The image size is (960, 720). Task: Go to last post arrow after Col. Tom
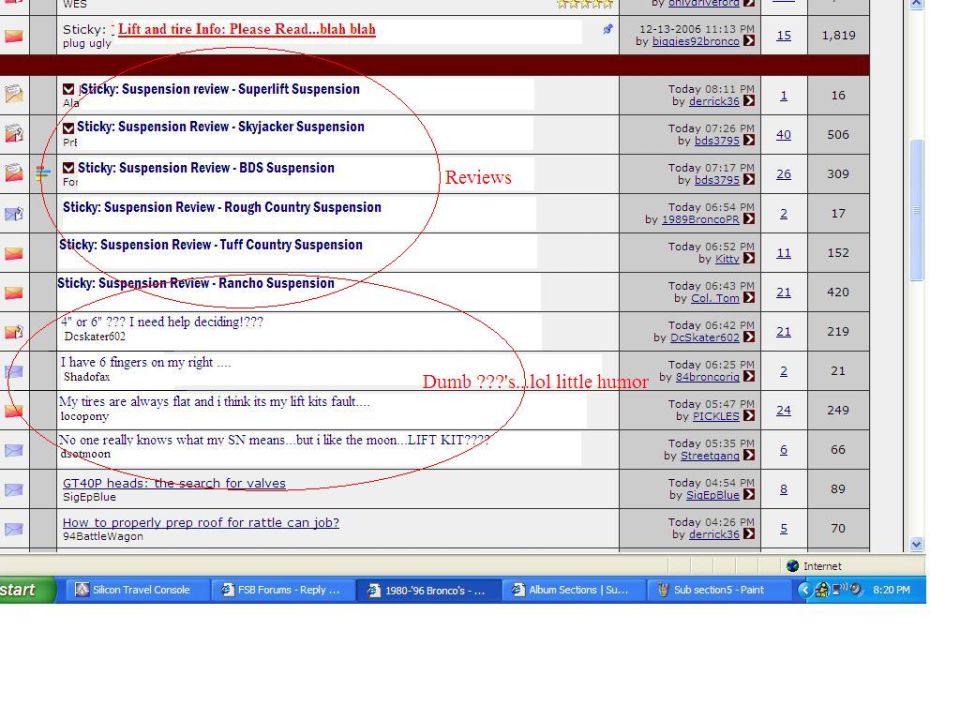click(x=749, y=298)
